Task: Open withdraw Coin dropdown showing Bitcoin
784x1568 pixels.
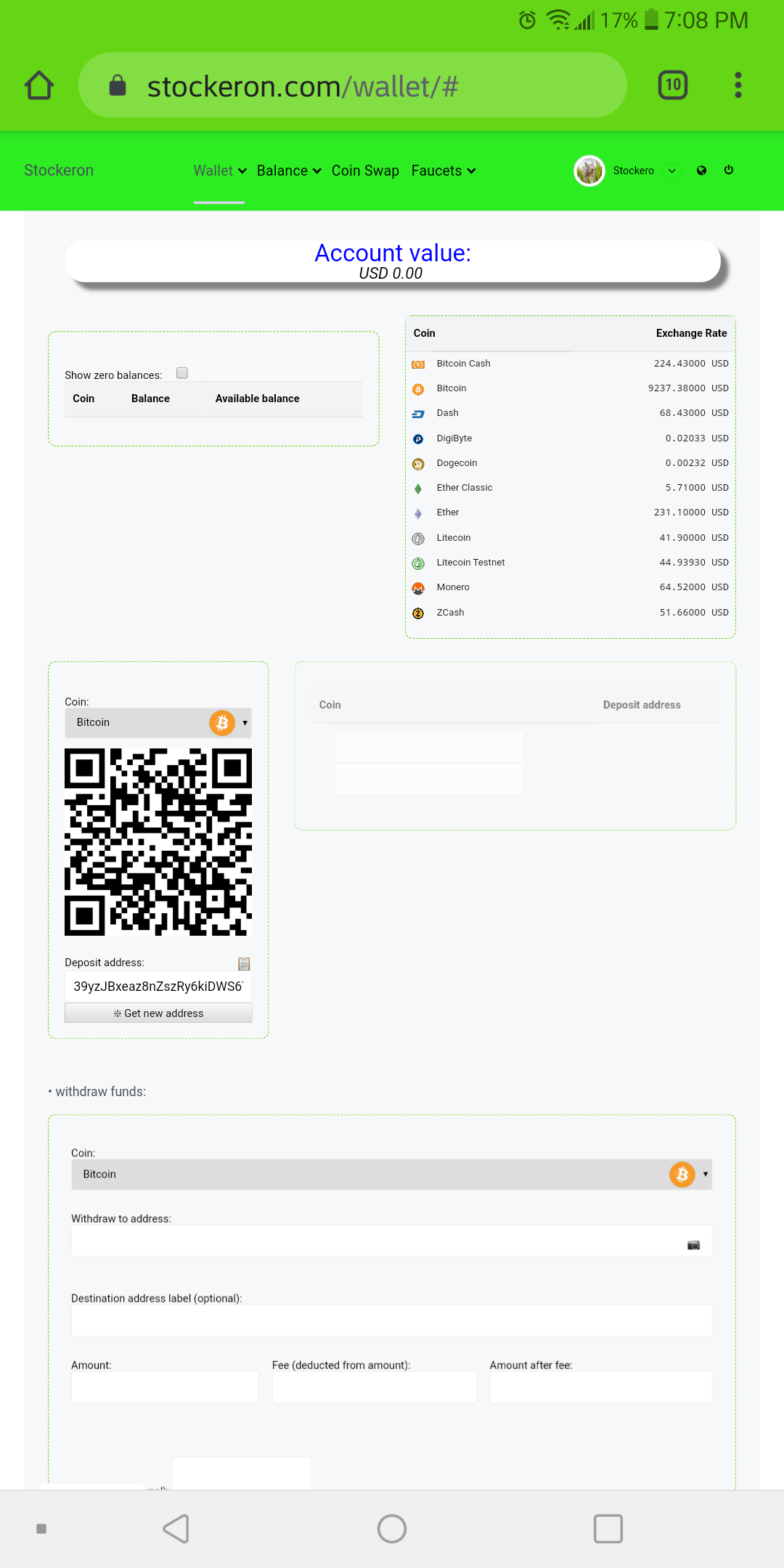Action: coord(392,1175)
